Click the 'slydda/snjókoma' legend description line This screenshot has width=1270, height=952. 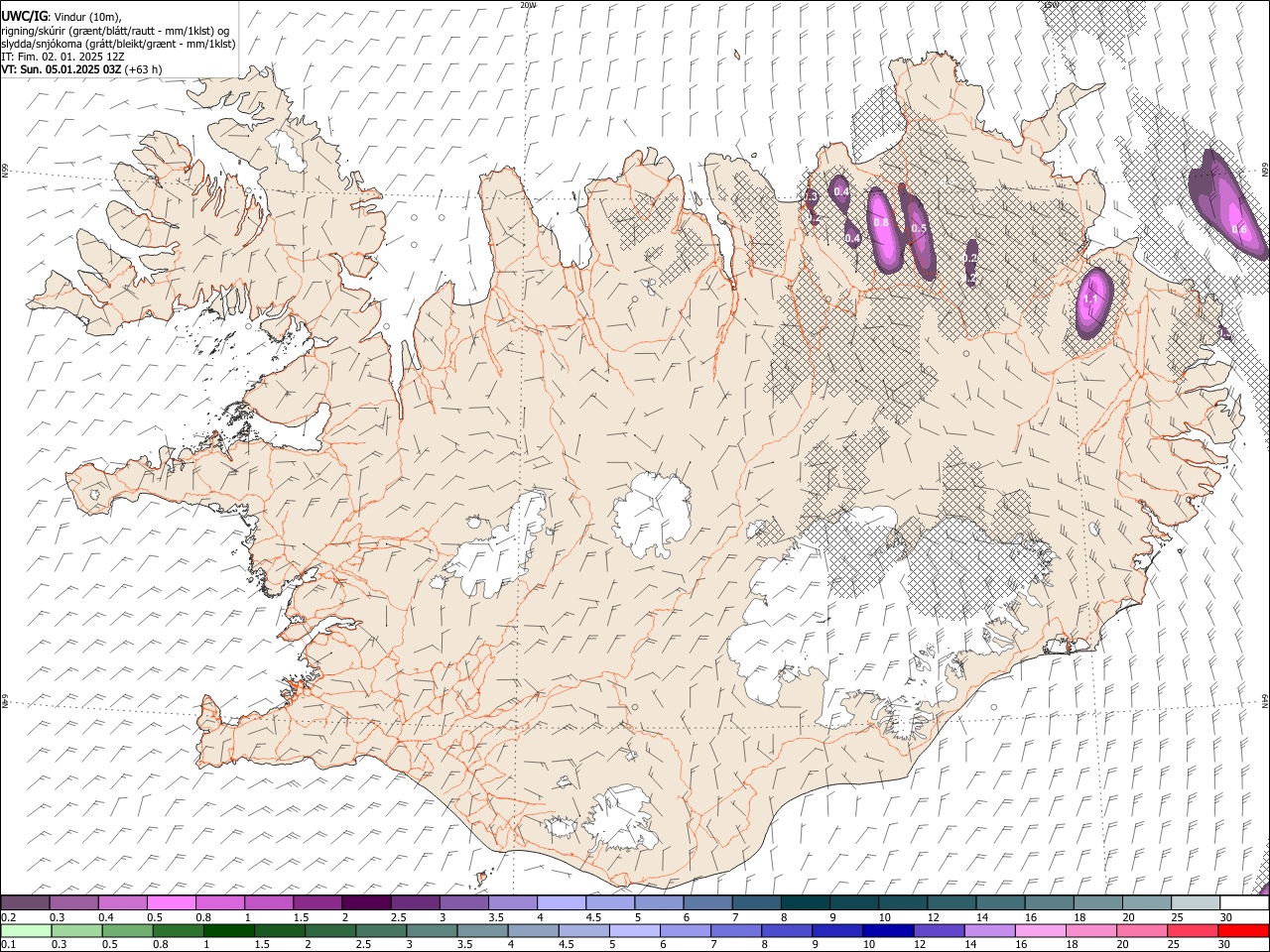118,44
